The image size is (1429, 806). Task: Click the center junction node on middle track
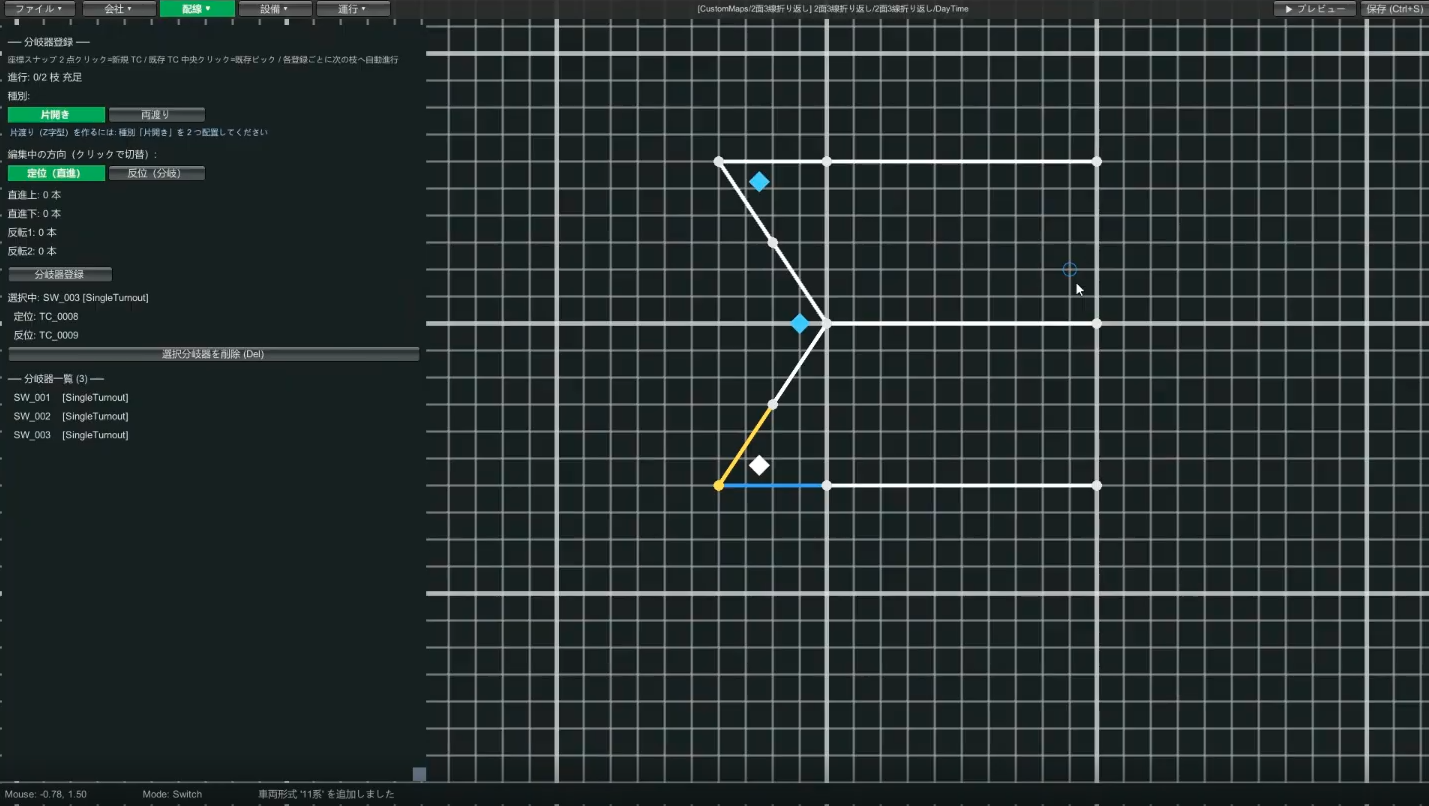[826, 323]
